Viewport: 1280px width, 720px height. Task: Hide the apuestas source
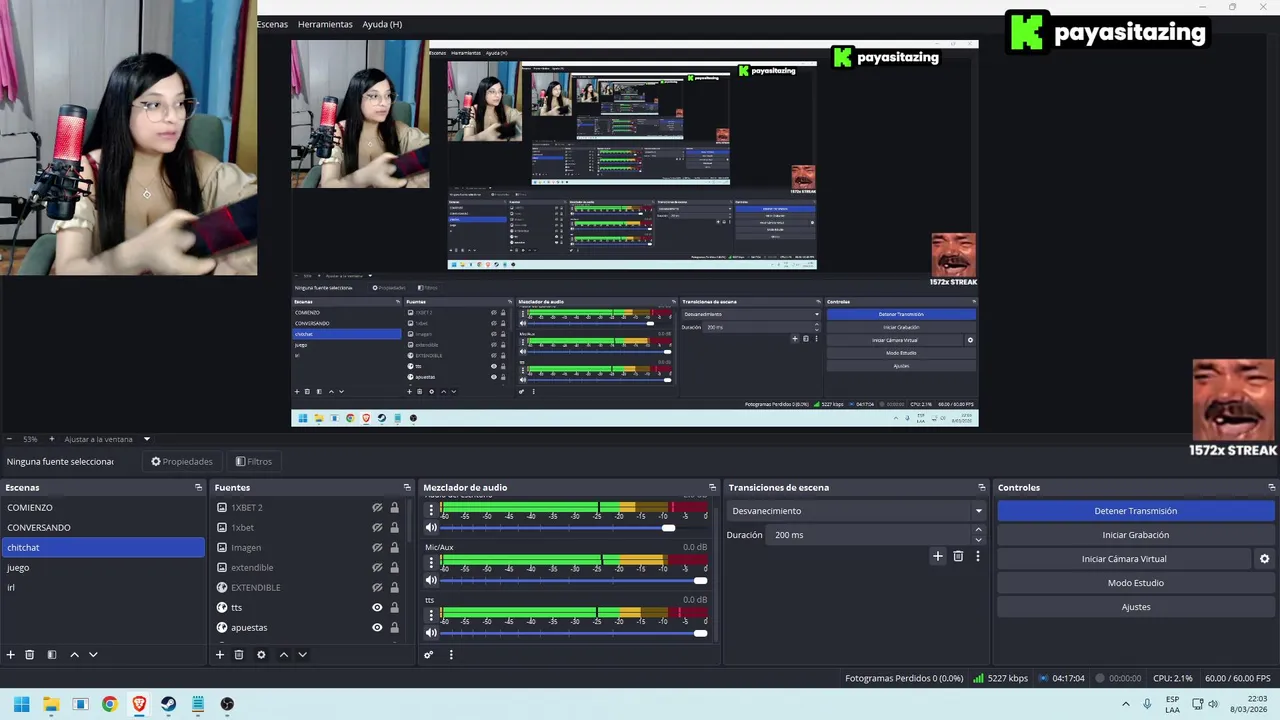(x=377, y=628)
